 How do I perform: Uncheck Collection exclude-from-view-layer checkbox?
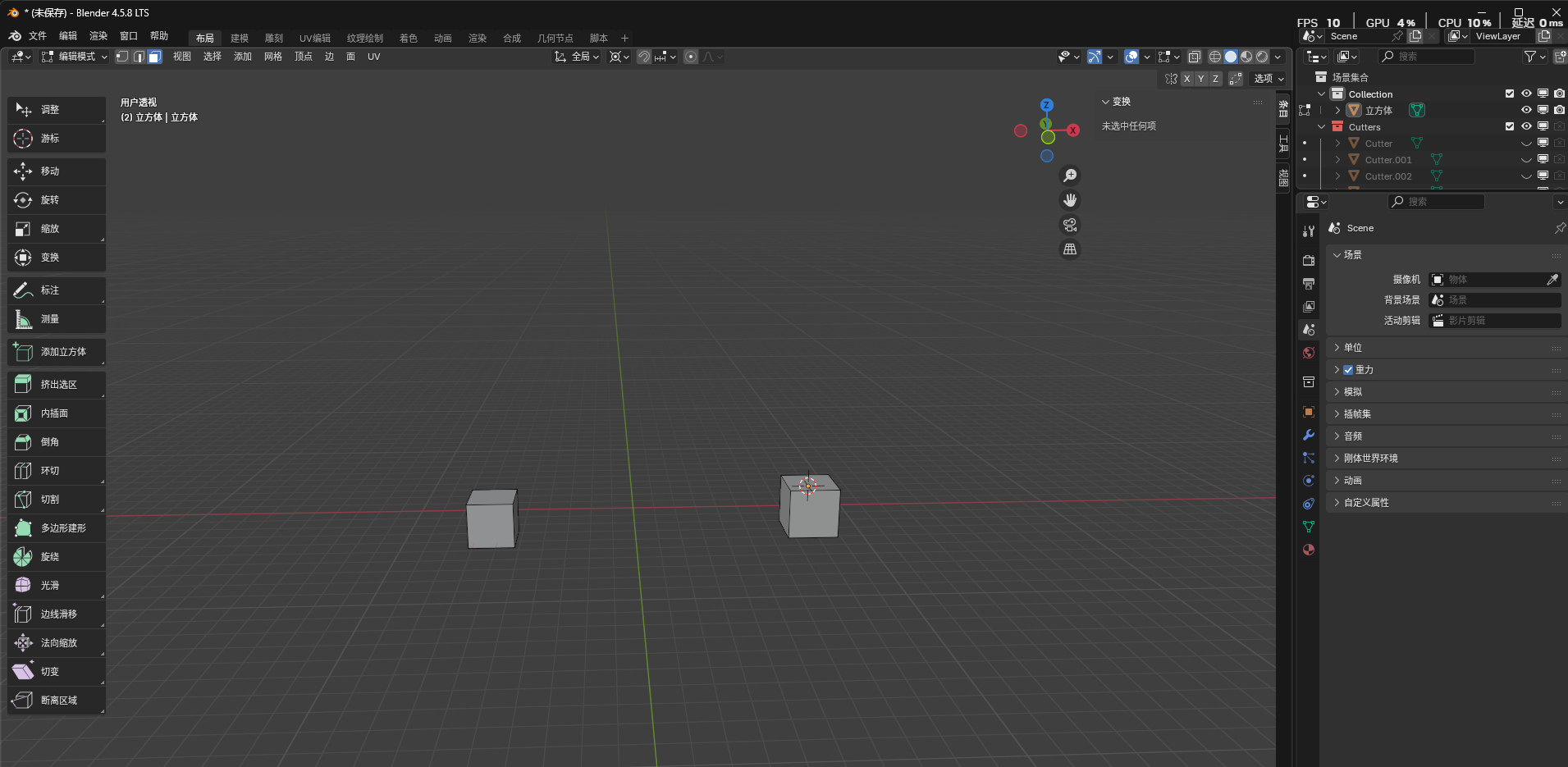tap(1510, 94)
